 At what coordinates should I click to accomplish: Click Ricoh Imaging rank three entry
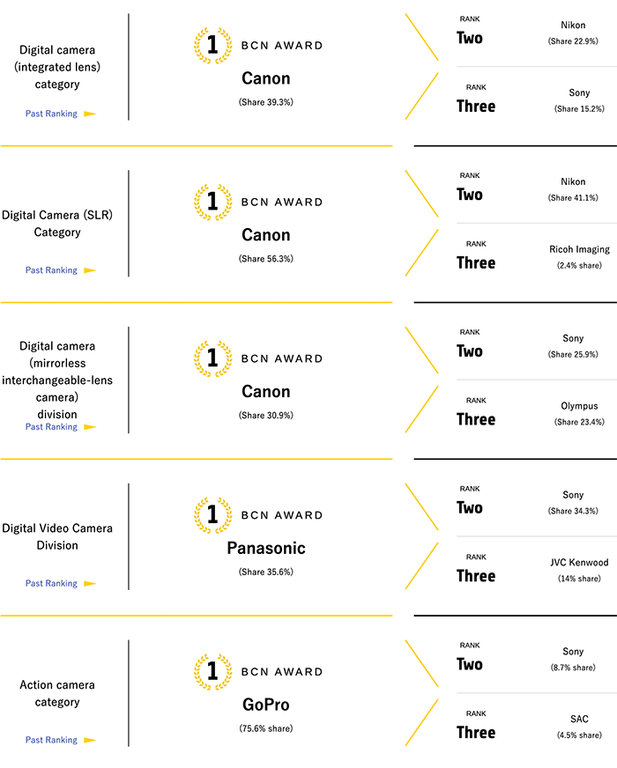point(579,249)
